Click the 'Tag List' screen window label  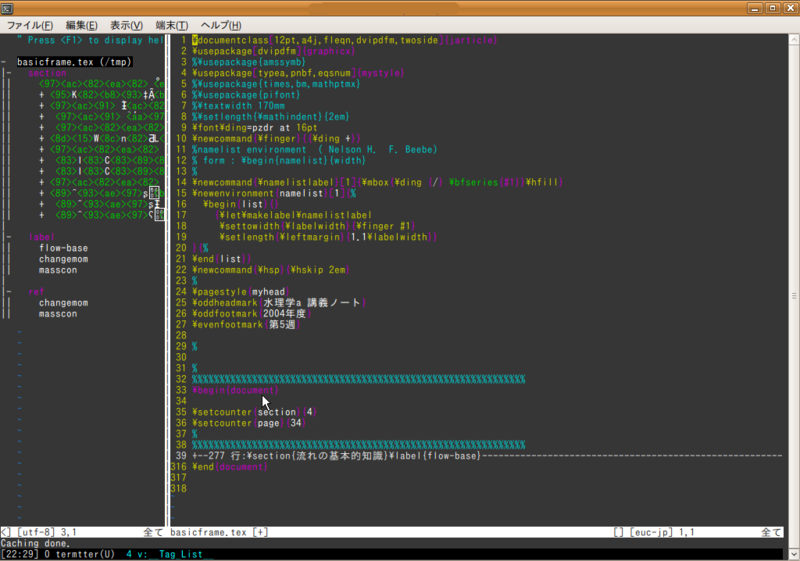(181, 554)
